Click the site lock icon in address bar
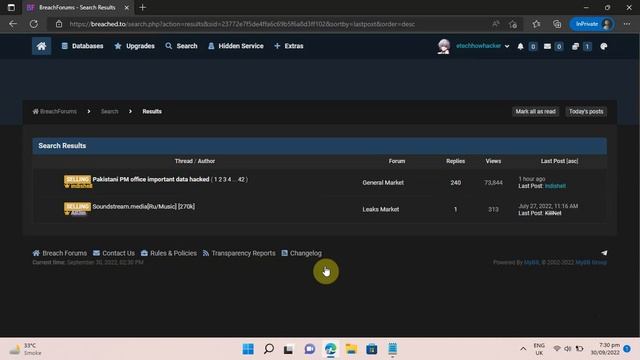Viewport: 640px width, 360px height. [x=59, y=24]
